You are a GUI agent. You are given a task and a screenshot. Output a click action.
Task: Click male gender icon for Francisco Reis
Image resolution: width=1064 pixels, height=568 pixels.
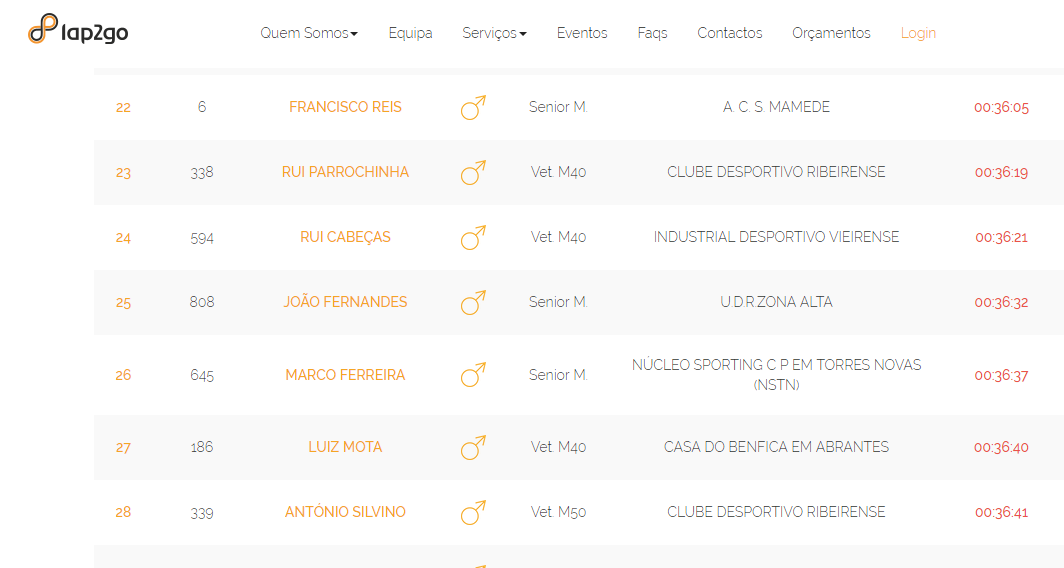(473, 107)
